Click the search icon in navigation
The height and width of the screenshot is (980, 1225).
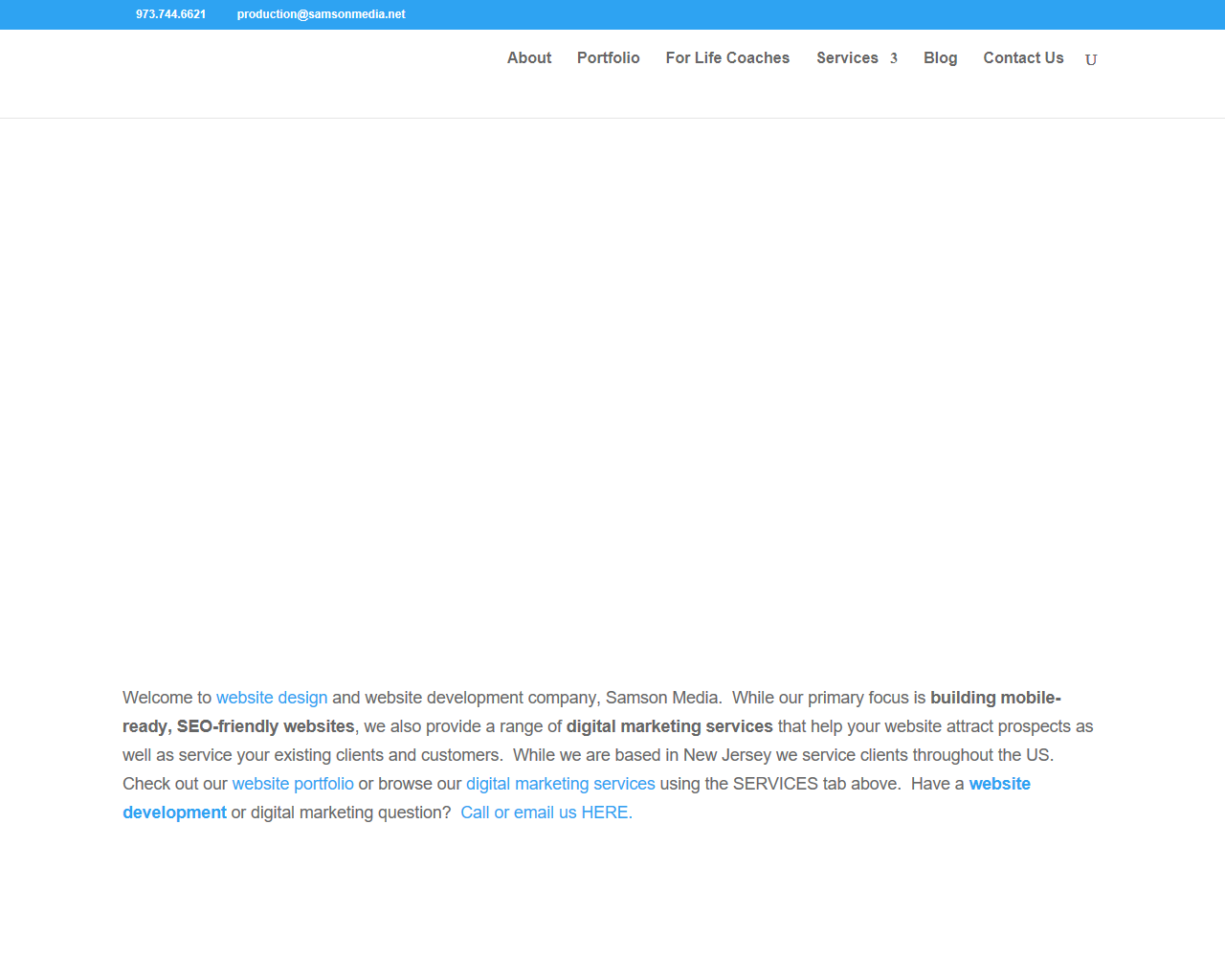(x=1090, y=59)
